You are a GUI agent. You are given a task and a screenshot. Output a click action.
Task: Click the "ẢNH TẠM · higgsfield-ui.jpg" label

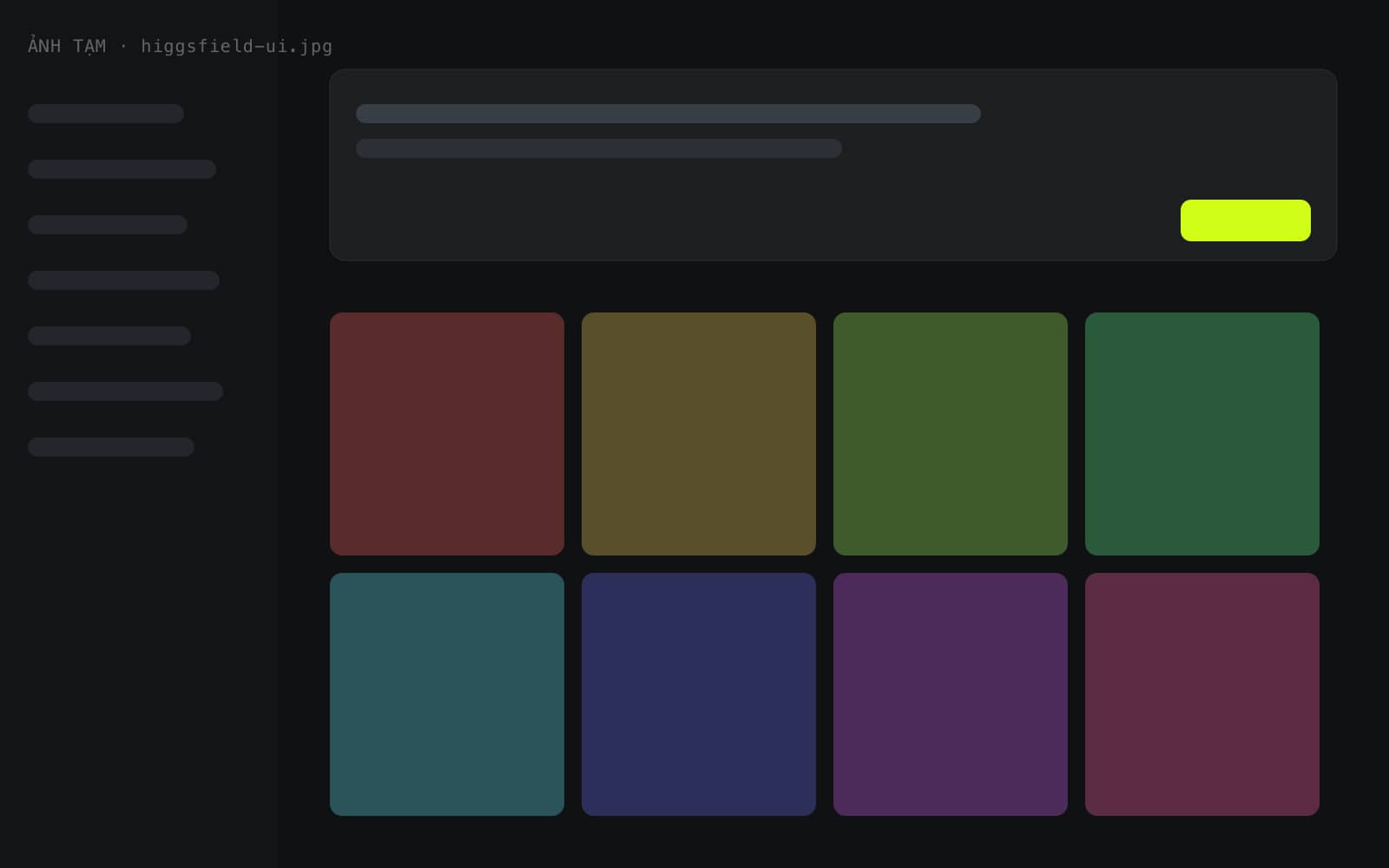(180, 46)
